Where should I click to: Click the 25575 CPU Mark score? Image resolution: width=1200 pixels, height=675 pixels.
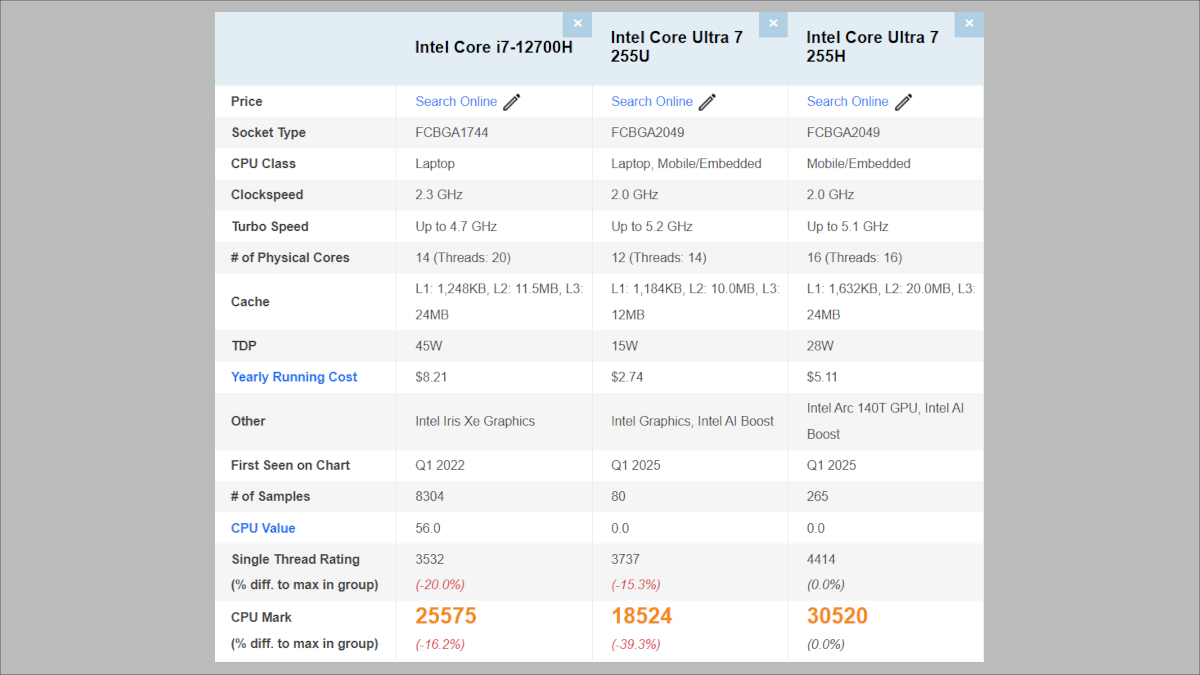(446, 617)
